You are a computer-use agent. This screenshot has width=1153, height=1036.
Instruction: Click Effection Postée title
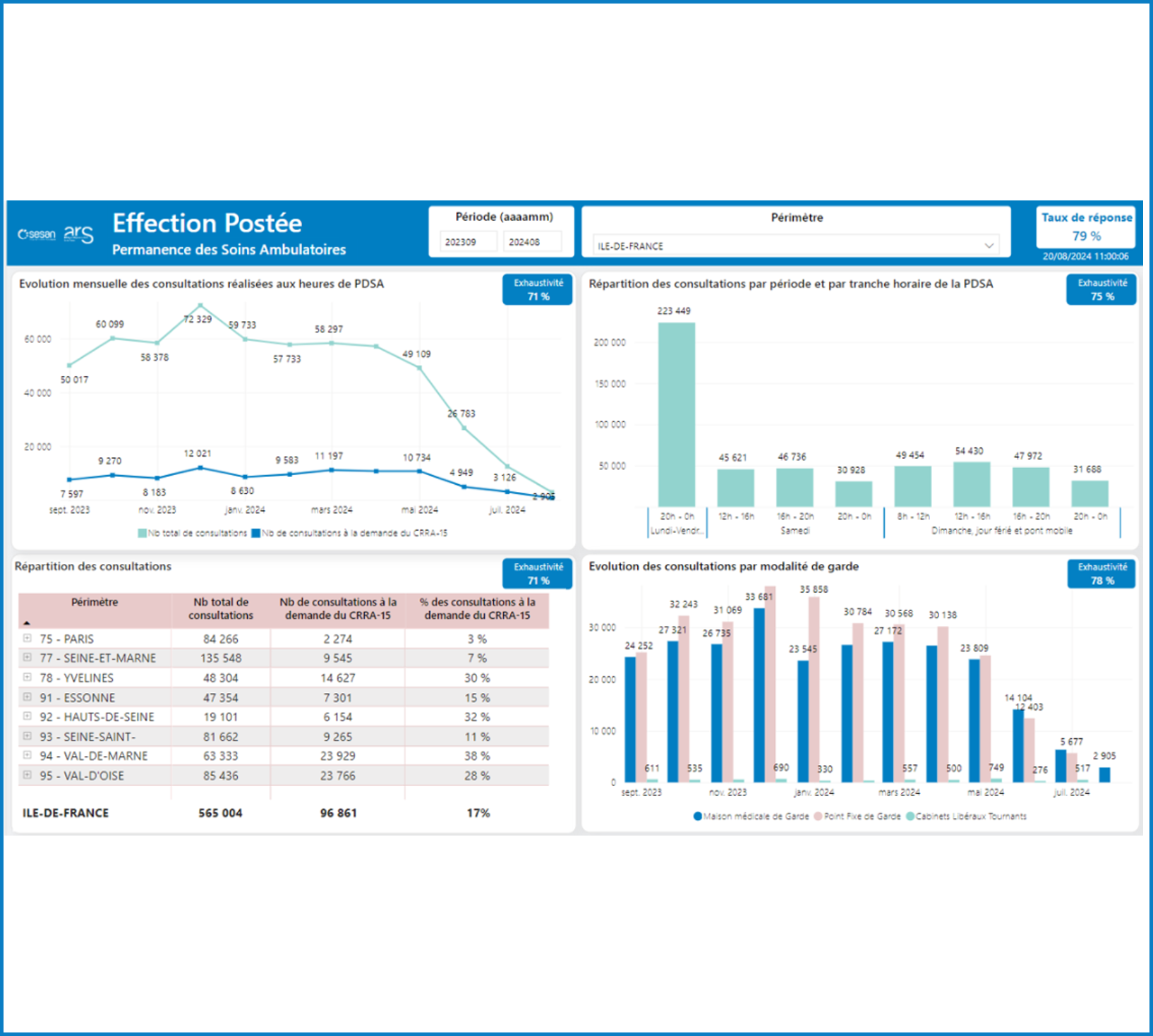(x=207, y=223)
